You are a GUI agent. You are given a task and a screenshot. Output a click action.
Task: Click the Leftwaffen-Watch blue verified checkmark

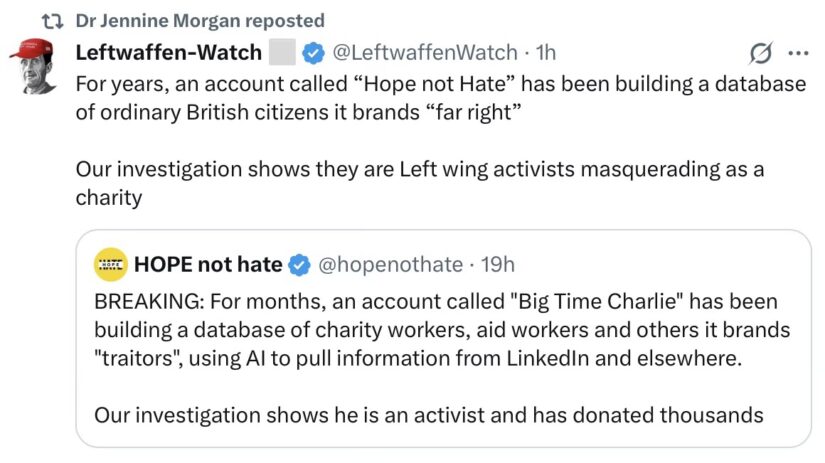(x=313, y=53)
